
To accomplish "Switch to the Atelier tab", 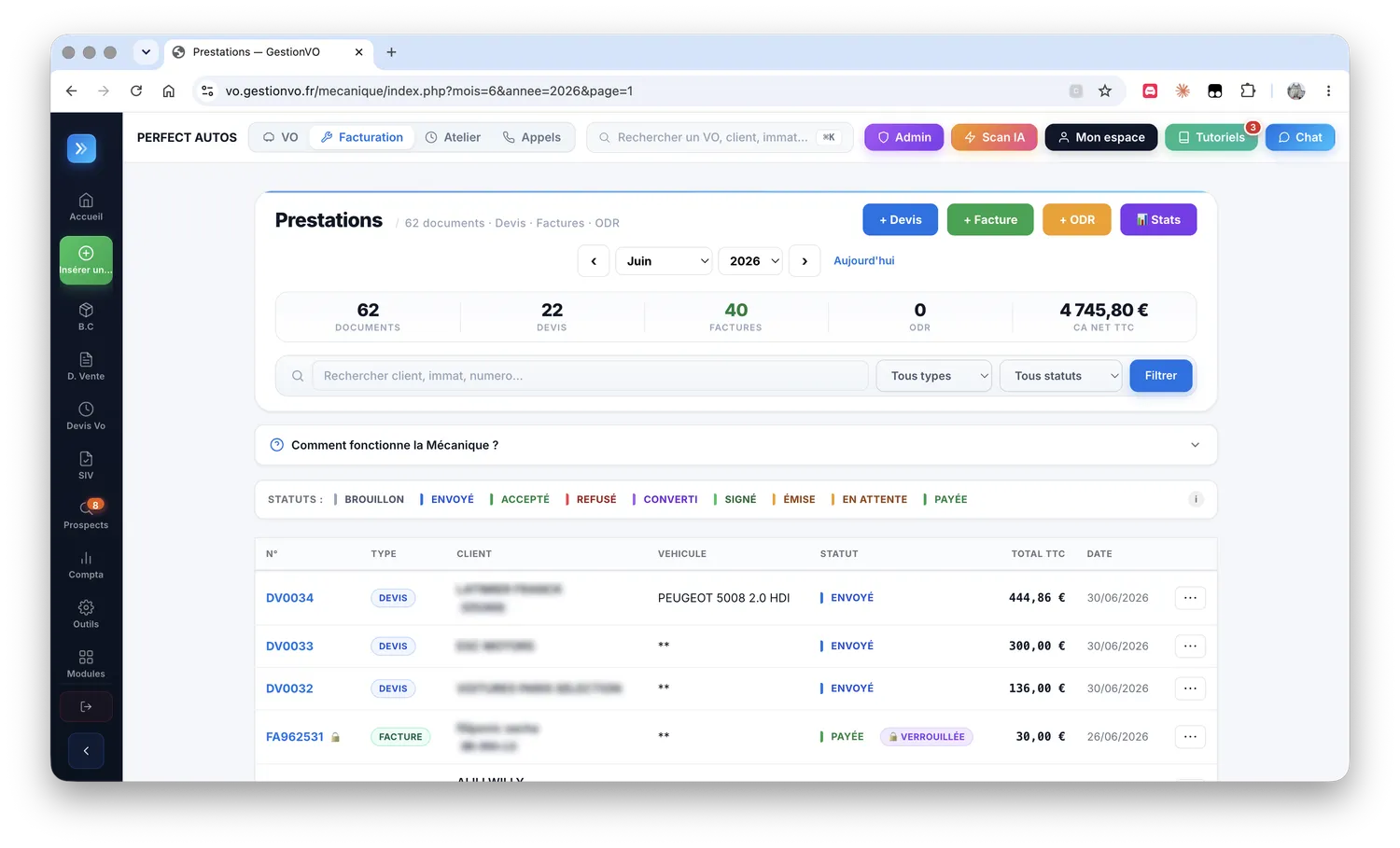I will pyautogui.click(x=453, y=137).
